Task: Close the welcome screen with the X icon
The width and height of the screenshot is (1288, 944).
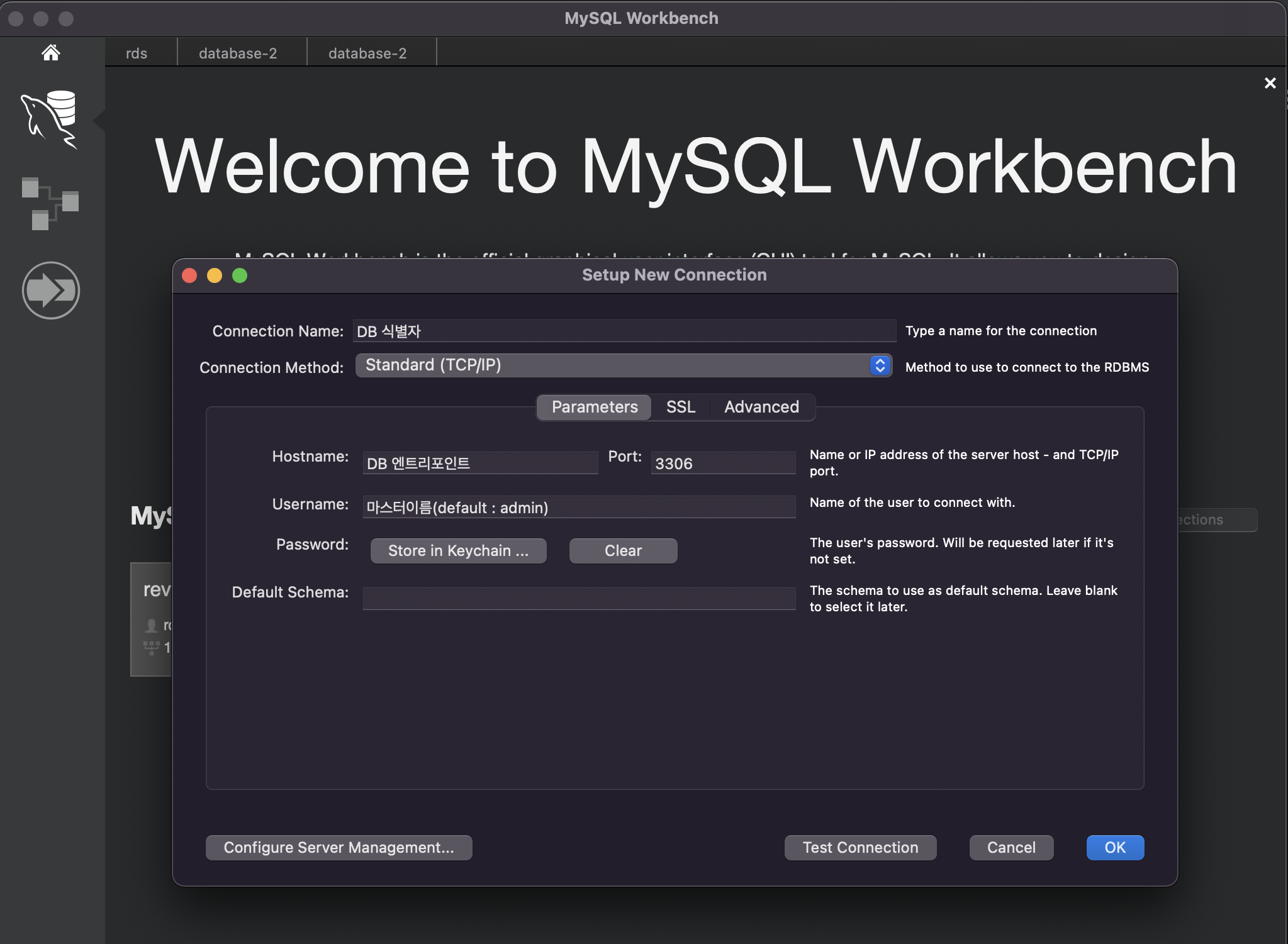Action: [1270, 83]
